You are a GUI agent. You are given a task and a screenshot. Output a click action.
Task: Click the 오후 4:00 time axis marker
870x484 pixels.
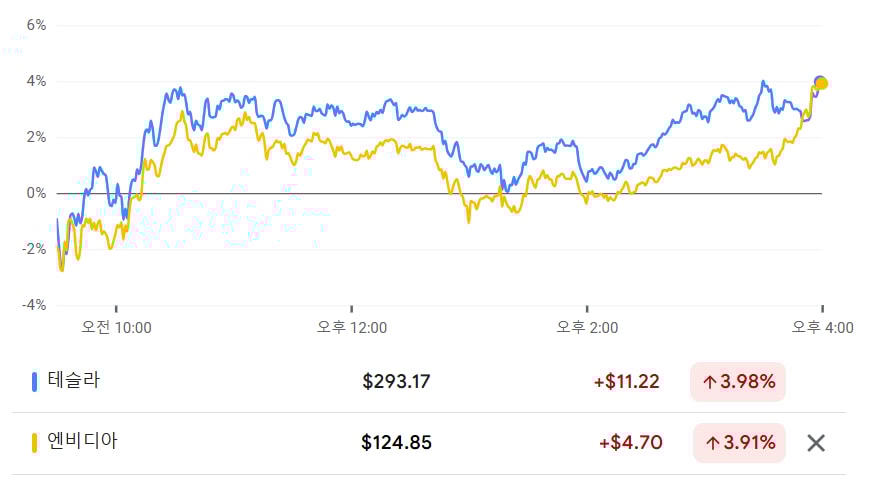822,327
